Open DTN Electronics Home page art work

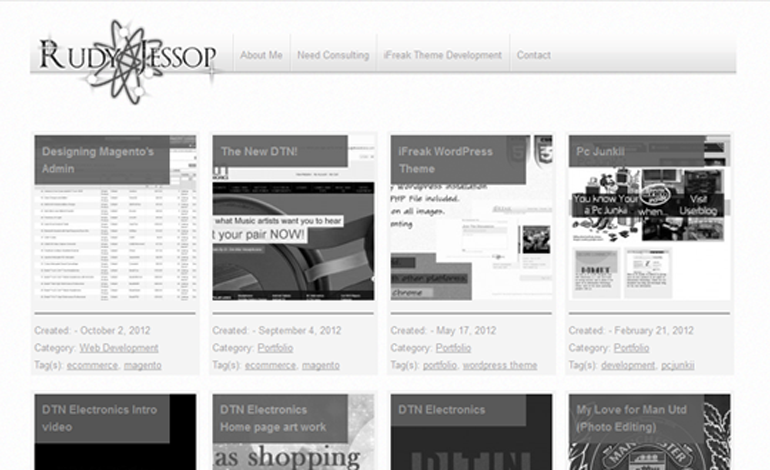click(x=273, y=418)
